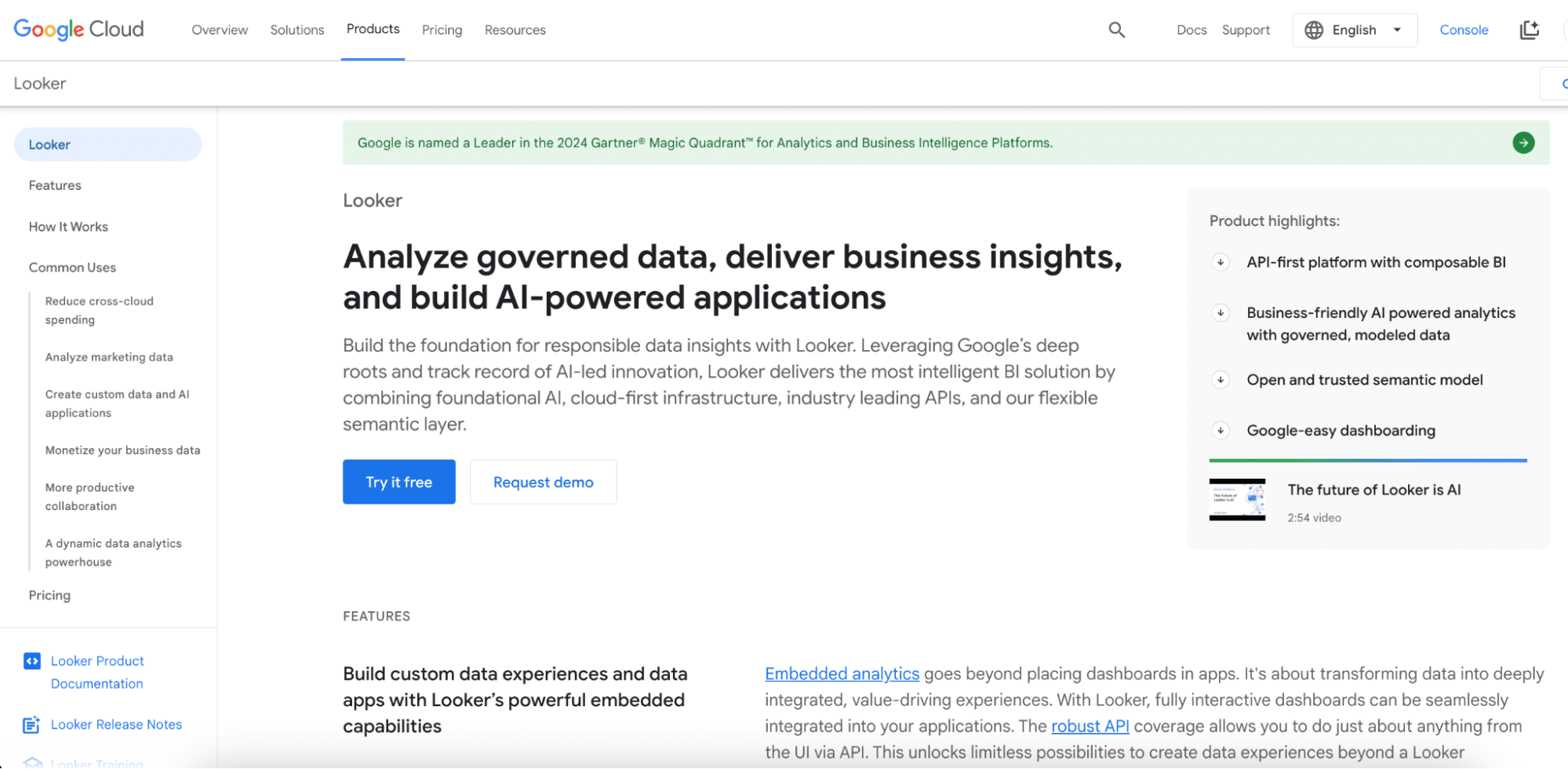Go to the Pricing menu item
1568x769 pixels.
pos(442,30)
